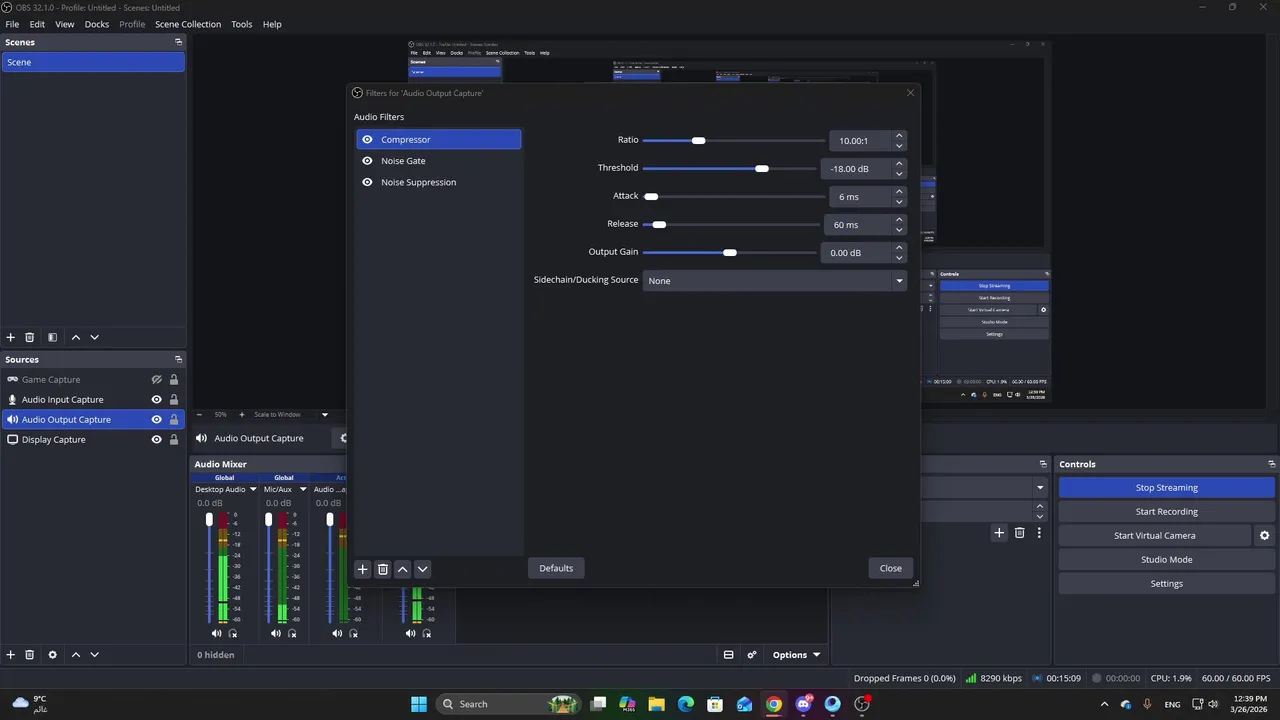
Task: Decrease Release value with down arrow
Action: point(899,230)
